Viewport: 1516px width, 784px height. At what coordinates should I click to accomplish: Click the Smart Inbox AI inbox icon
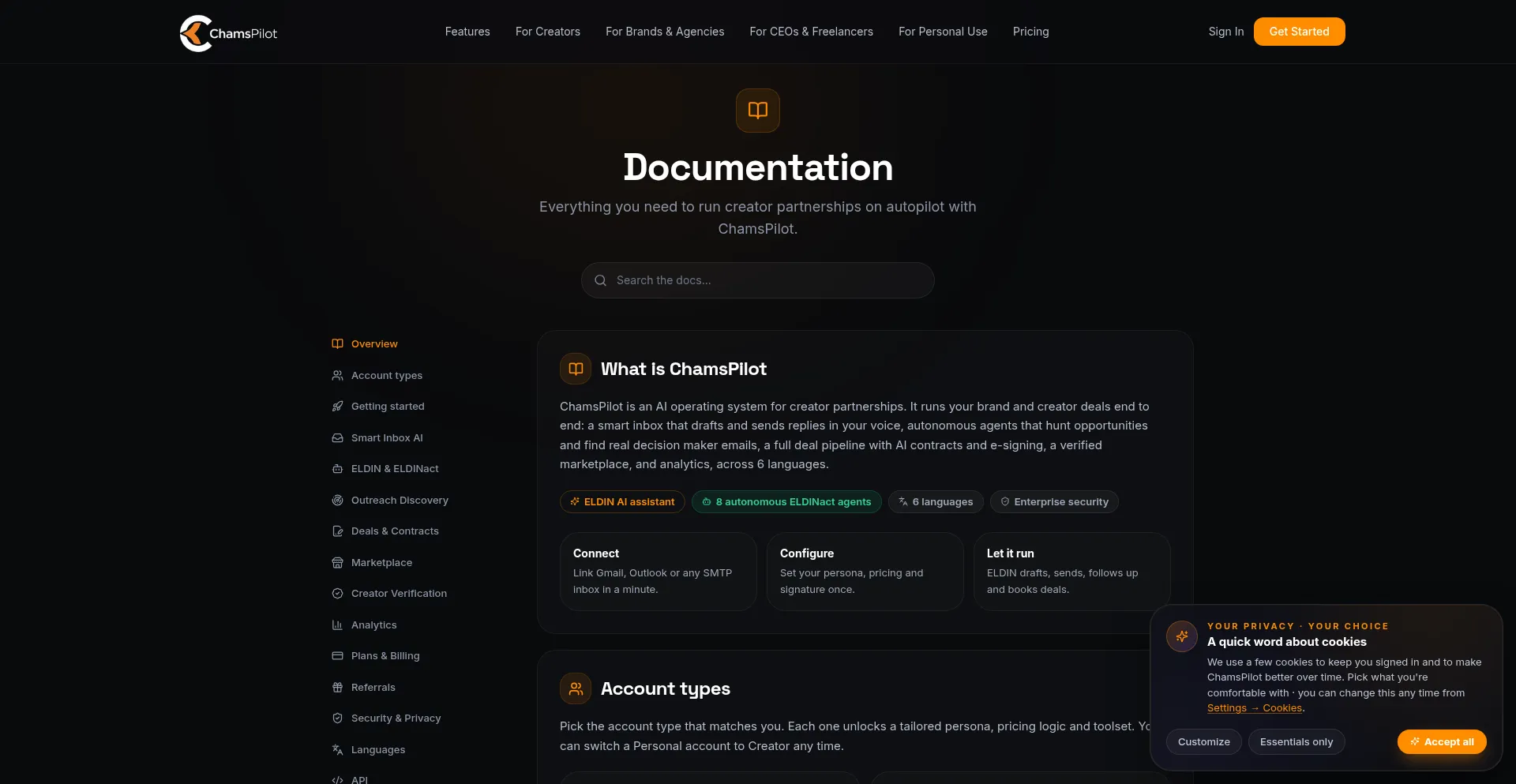coord(337,437)
